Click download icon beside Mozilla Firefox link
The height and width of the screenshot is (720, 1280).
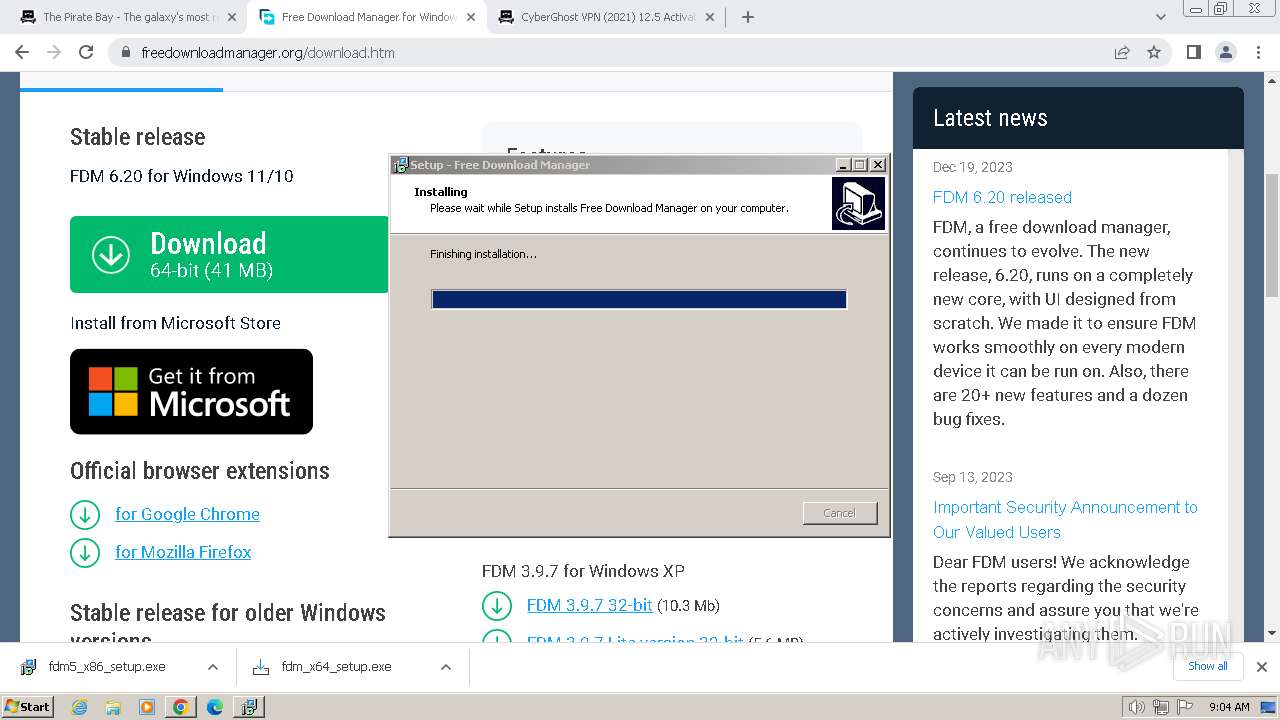pos(85,553)
